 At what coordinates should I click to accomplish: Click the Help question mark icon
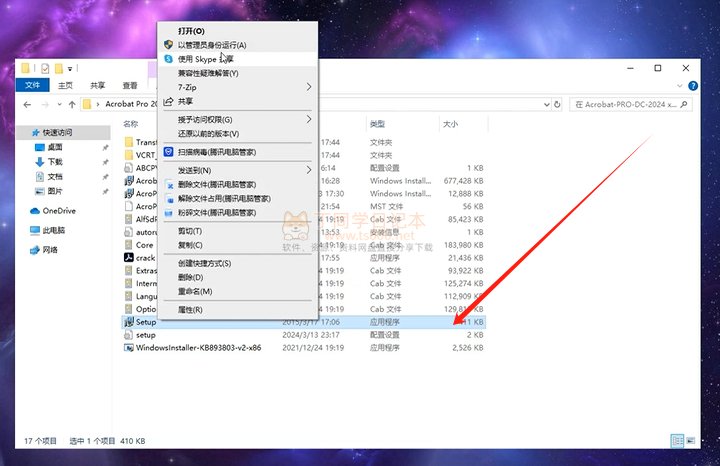[x=693, y=86]
